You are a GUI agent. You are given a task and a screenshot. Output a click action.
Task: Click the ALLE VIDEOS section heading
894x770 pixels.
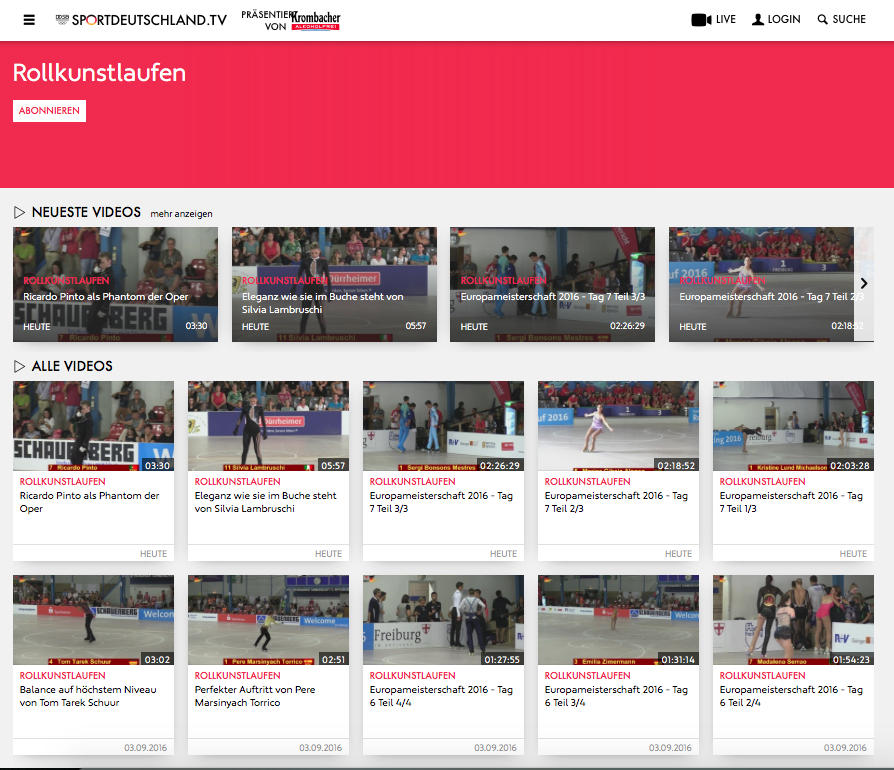[72, 366]
